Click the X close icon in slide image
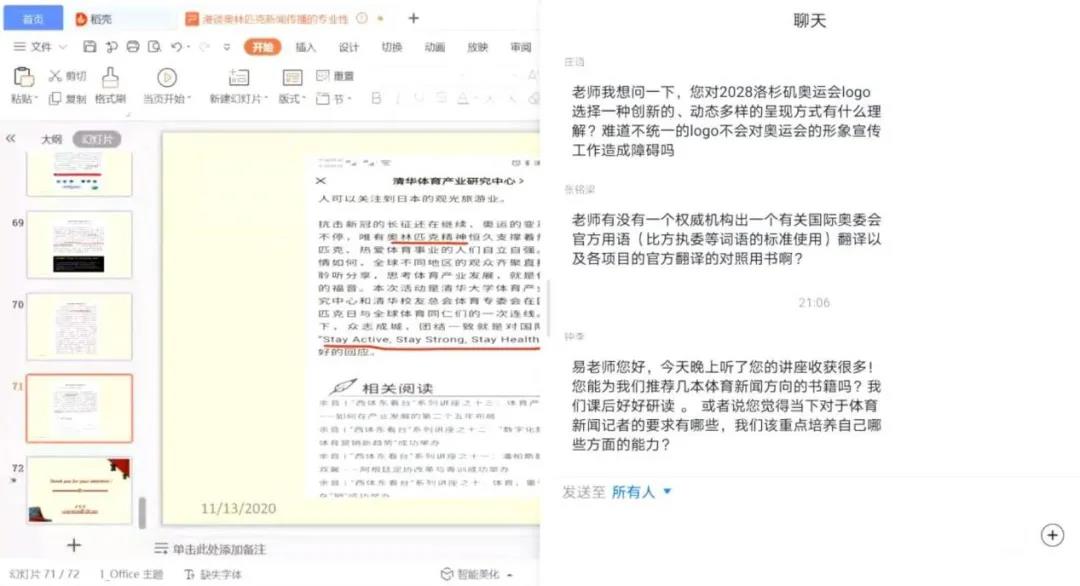The width and height of the screenshot is (1080, 586). point(321,181)
